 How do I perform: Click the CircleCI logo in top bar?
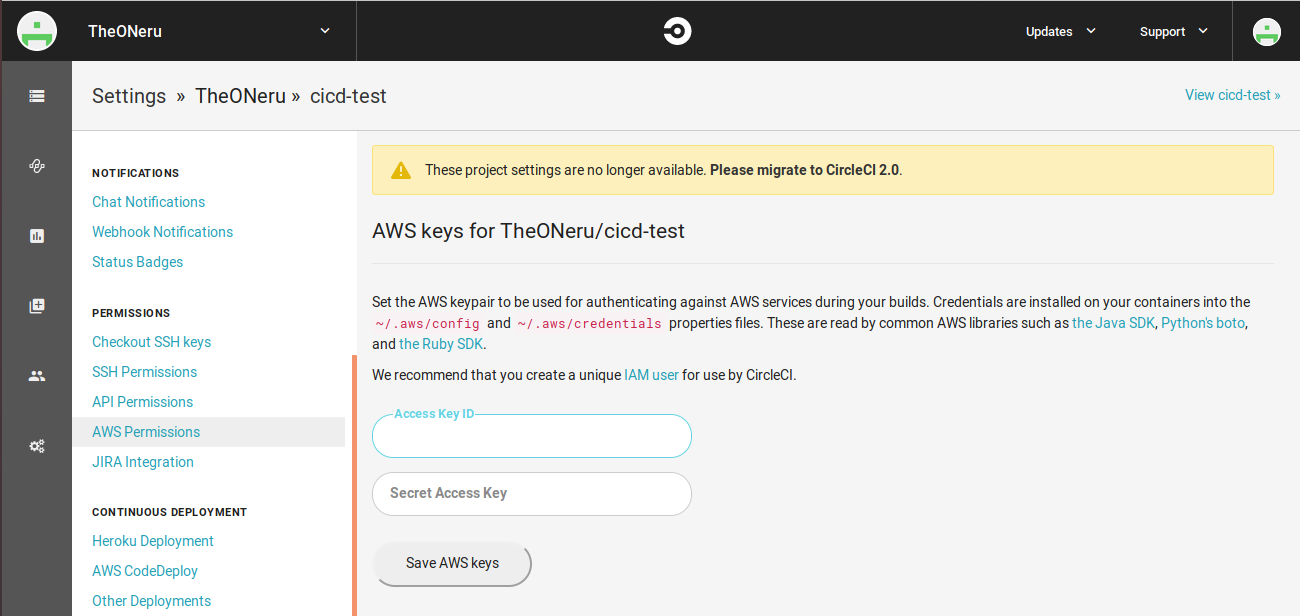click(x=677, y=31)
